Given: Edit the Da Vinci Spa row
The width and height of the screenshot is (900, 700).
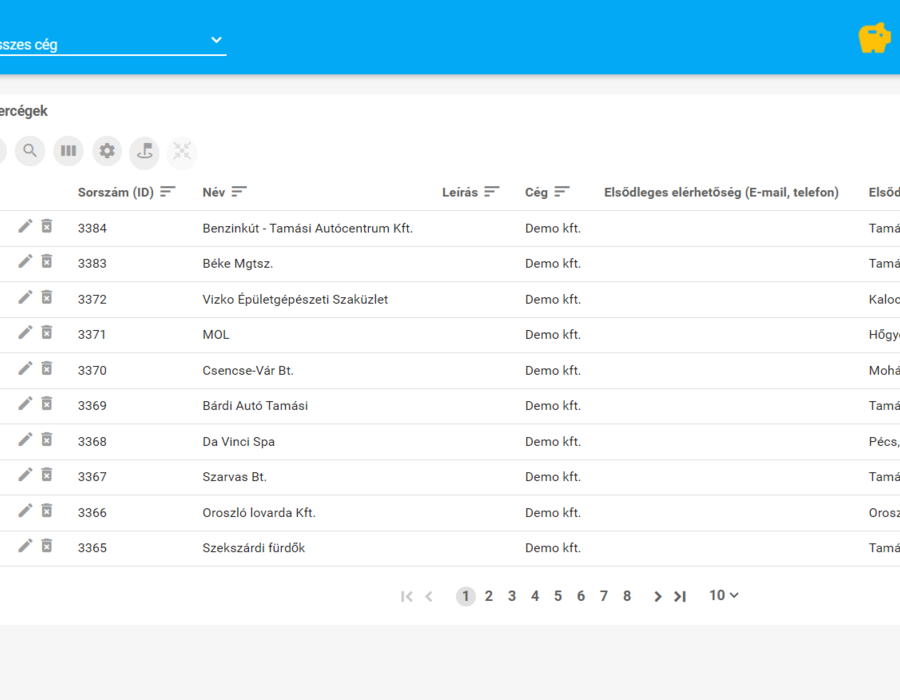Looking at the screenshot, I should [25, 440].
